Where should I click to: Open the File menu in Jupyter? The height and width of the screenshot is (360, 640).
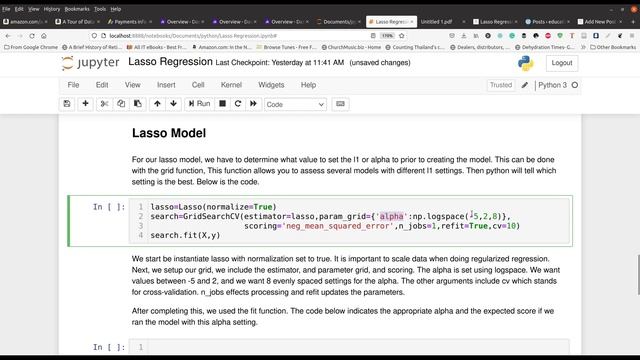pos(73,85)
